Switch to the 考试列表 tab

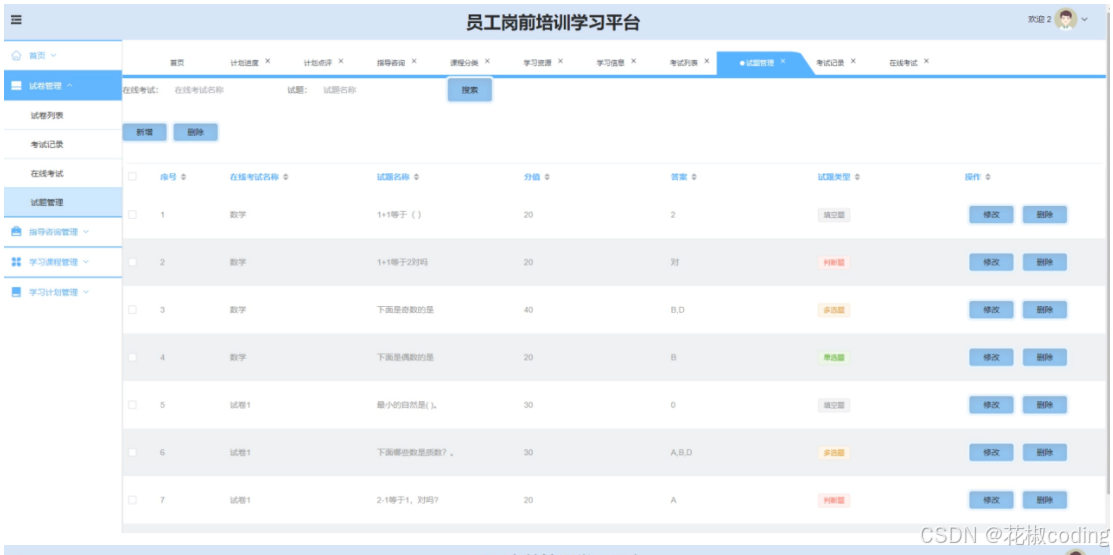(x=684, y=62)
